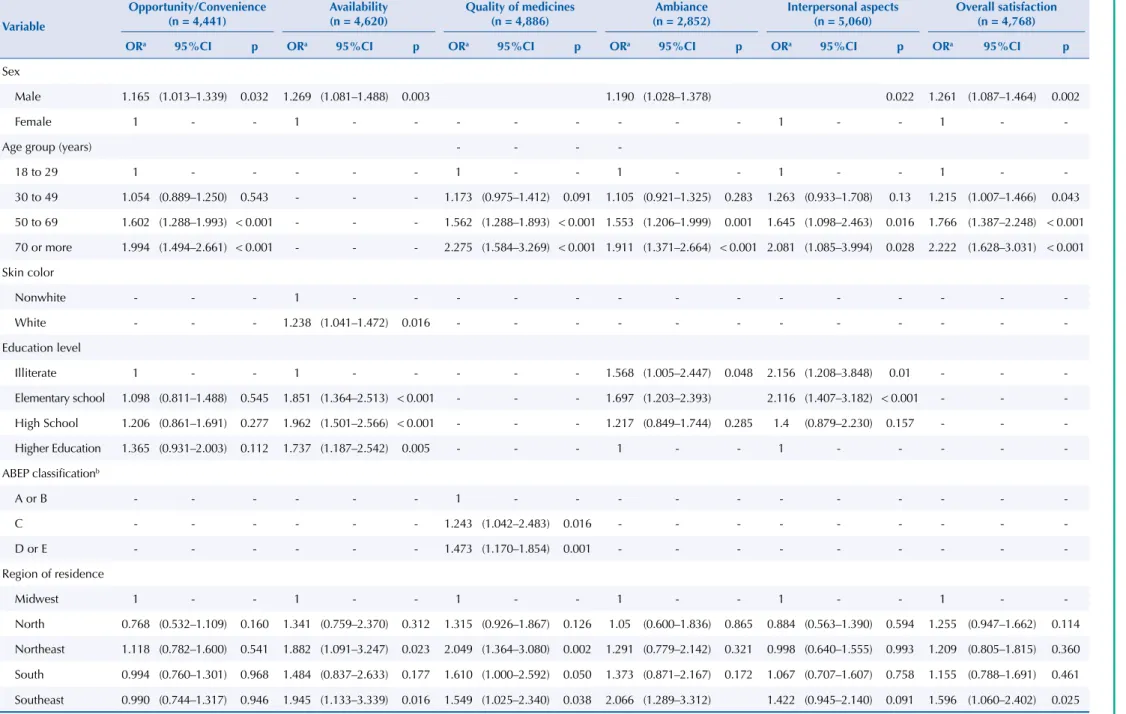This screenshot has width=1126, height=714.
Task: Select the Skin color section label
Action: (x=28, y=273)
